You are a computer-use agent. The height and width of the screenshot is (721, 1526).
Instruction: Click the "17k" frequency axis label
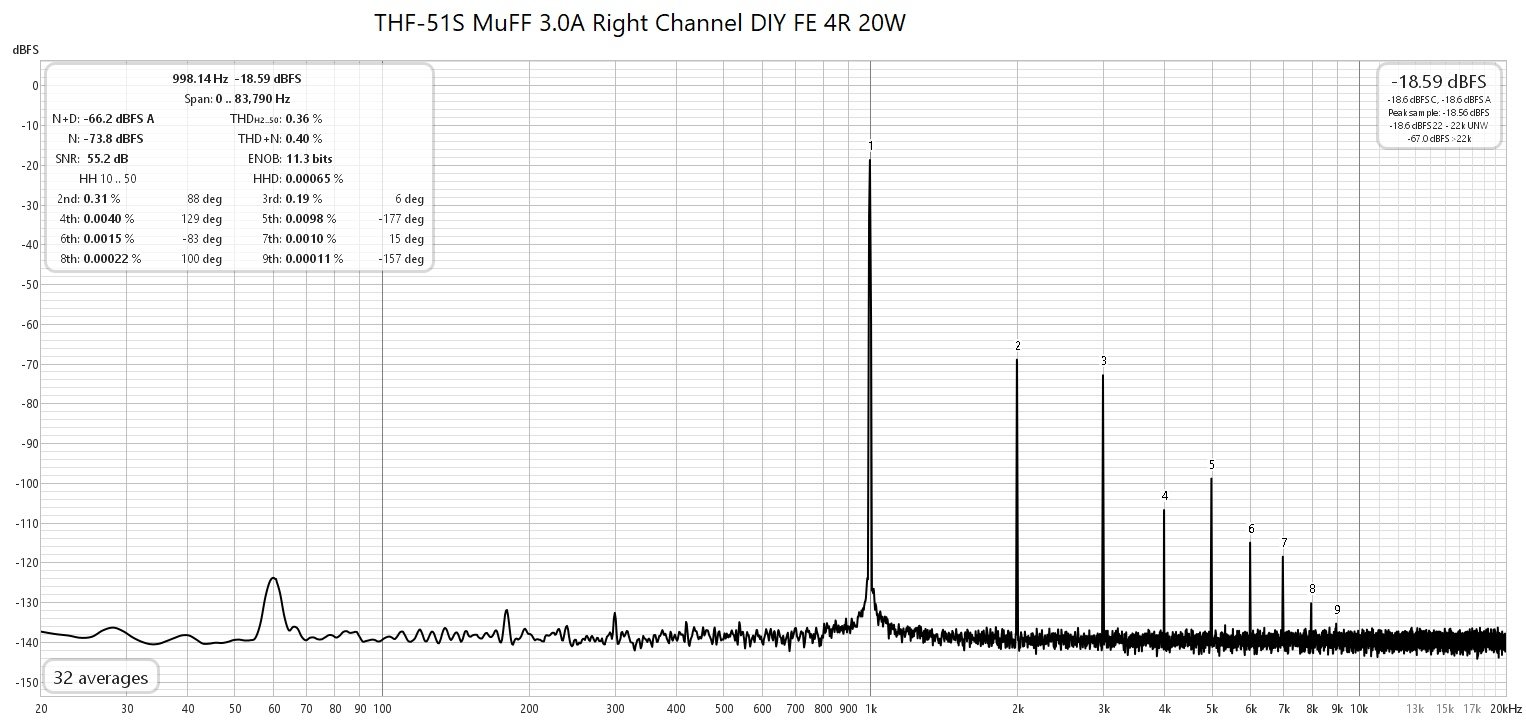[x=1472, y=707]
